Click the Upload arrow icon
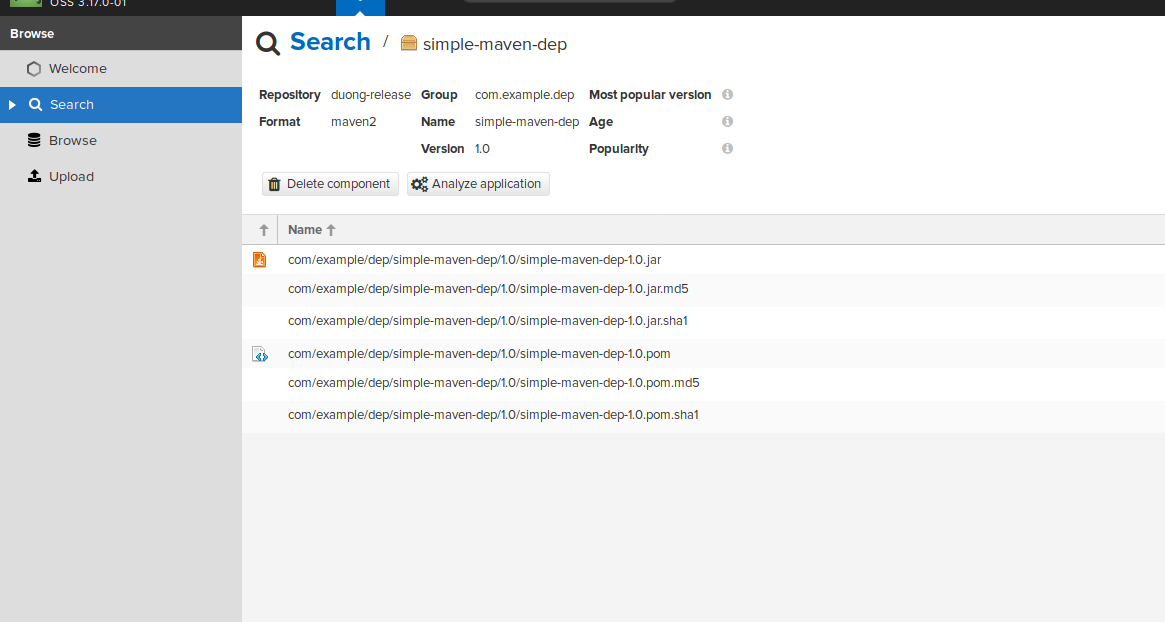This screenshot has height=622, width=1165. tap(34, 176)
